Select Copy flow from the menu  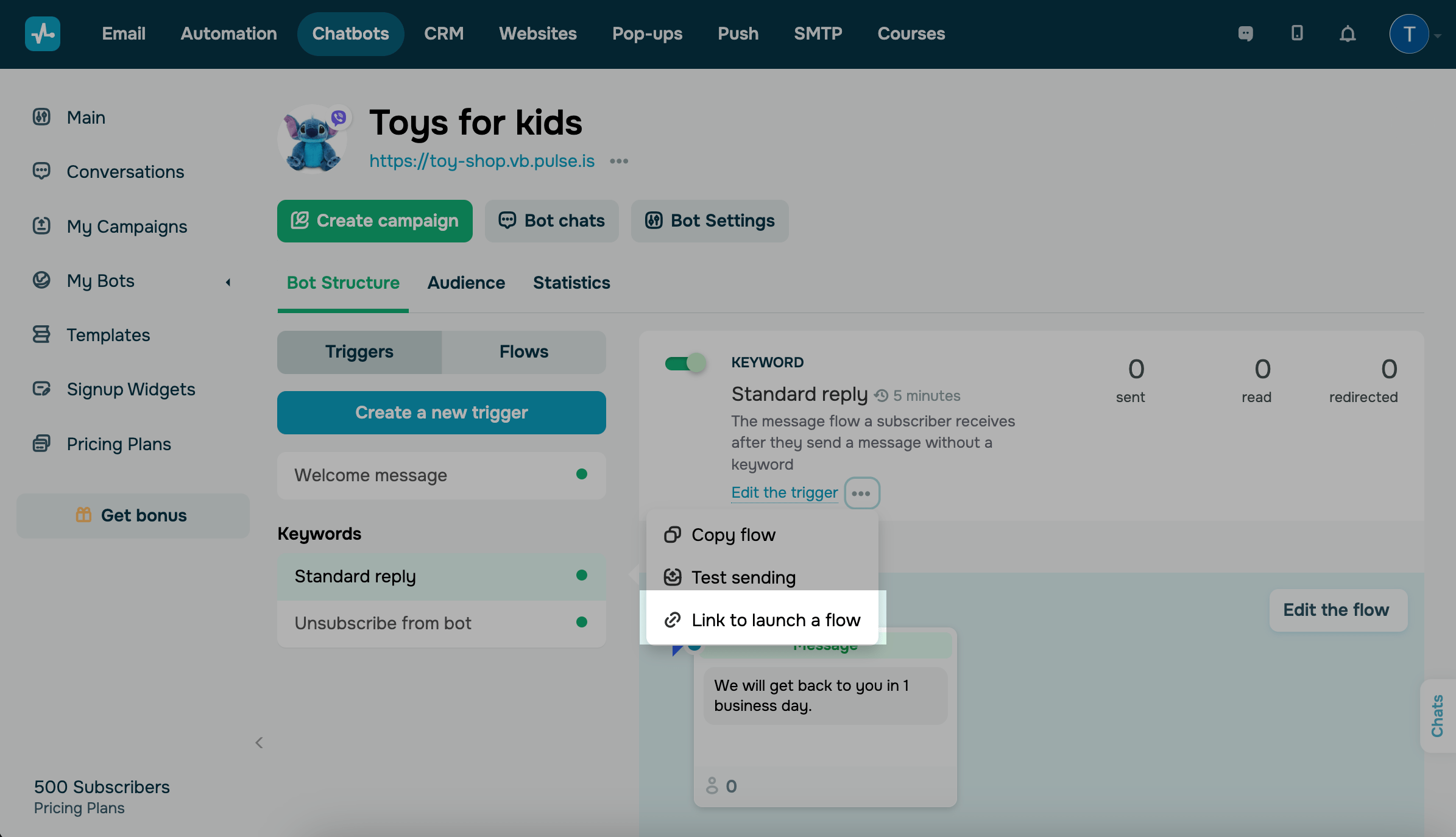[x=733, y=535]
